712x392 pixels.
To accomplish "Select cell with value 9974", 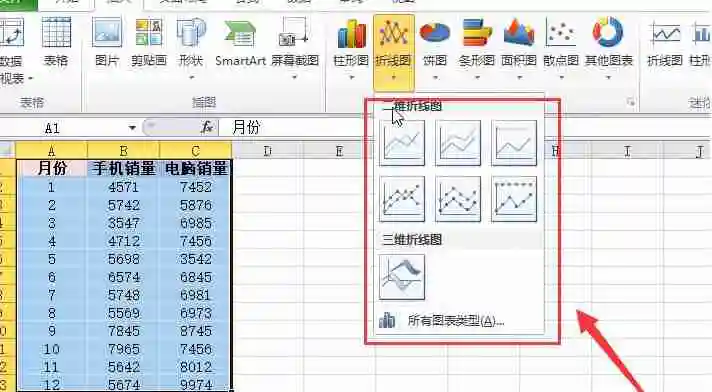I will point(196,384).
